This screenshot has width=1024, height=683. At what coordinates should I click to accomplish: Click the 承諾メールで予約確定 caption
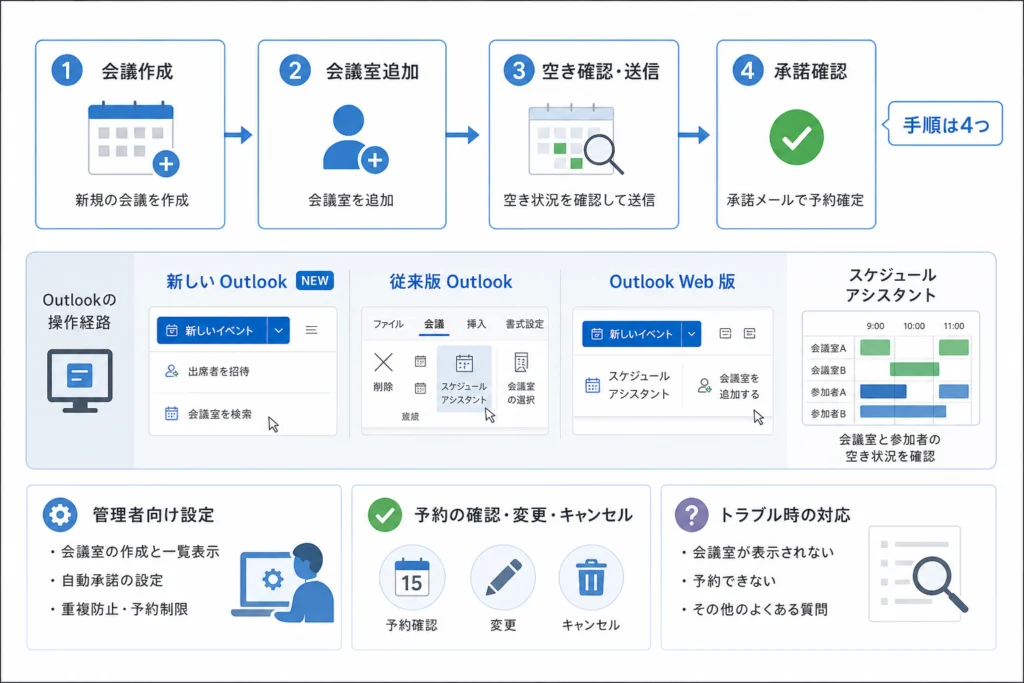coord(795,200)
